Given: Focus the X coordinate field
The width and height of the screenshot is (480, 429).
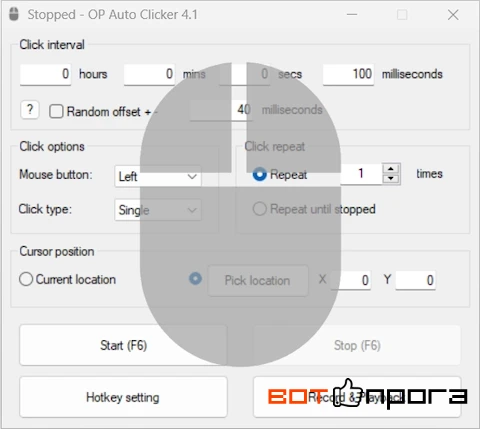Looking at the screenshot, I should coord(351,280).
